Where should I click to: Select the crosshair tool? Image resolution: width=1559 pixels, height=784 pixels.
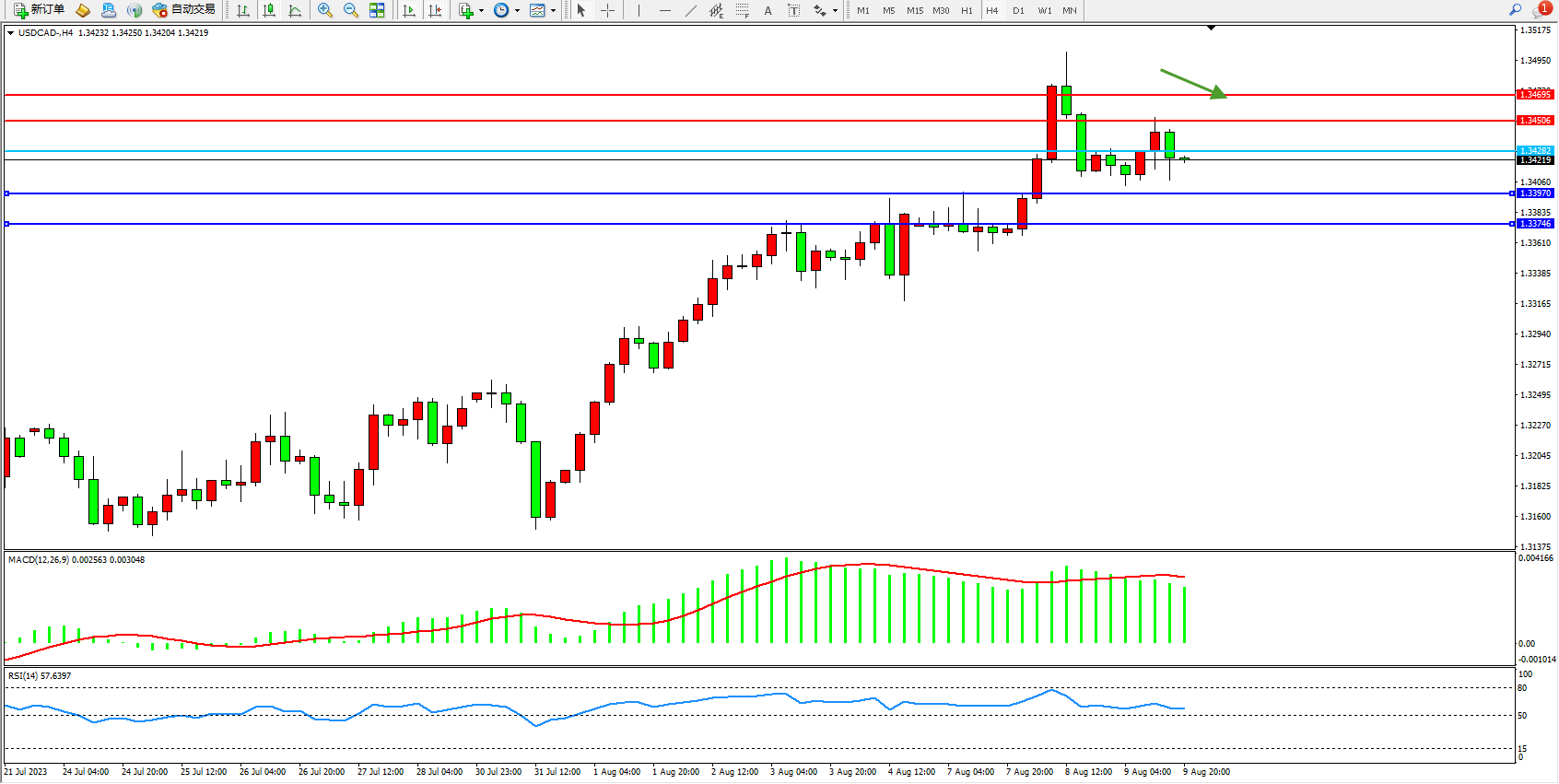(608, 10)
